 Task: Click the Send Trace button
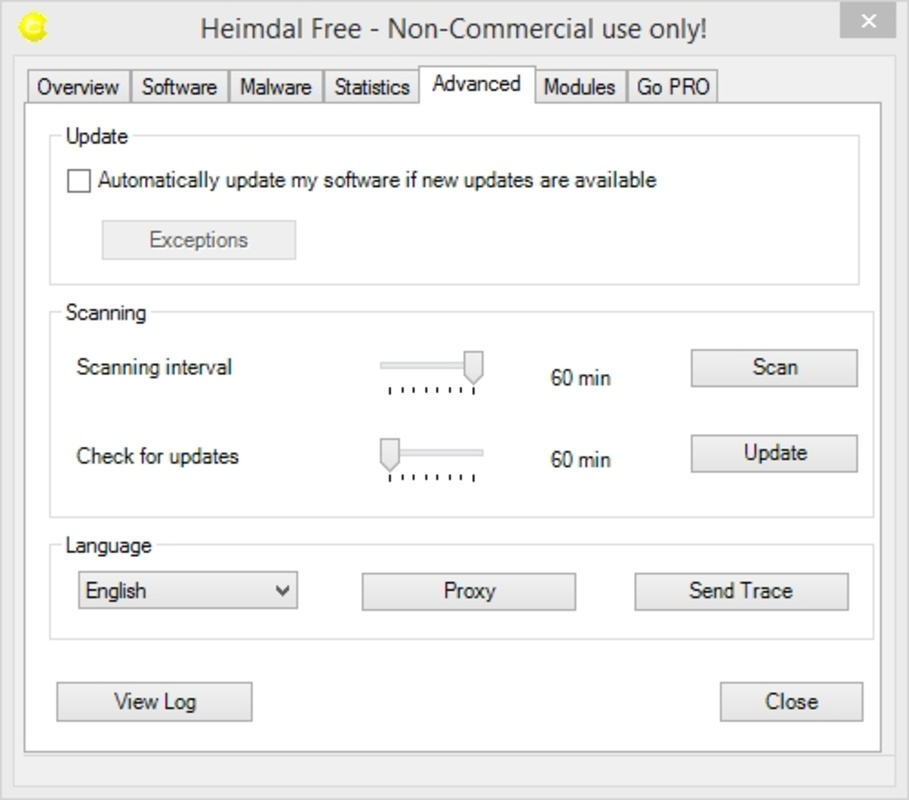(741, 591)
